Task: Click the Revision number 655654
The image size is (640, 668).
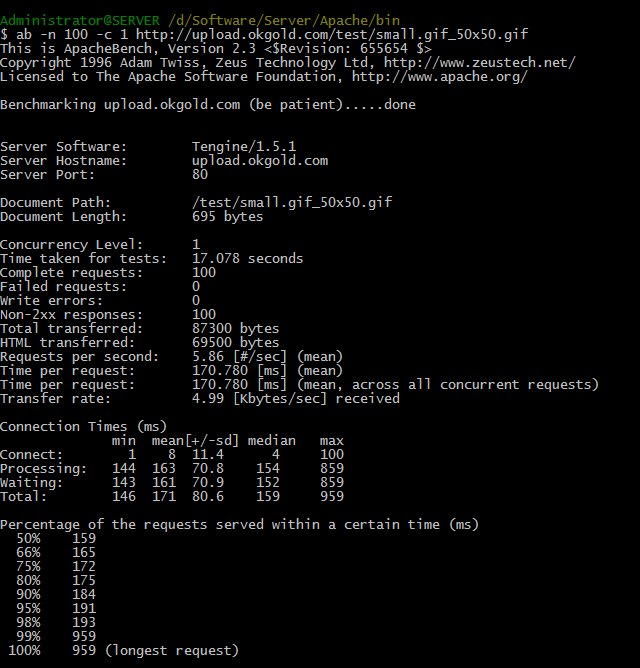Action: [384, 49]
